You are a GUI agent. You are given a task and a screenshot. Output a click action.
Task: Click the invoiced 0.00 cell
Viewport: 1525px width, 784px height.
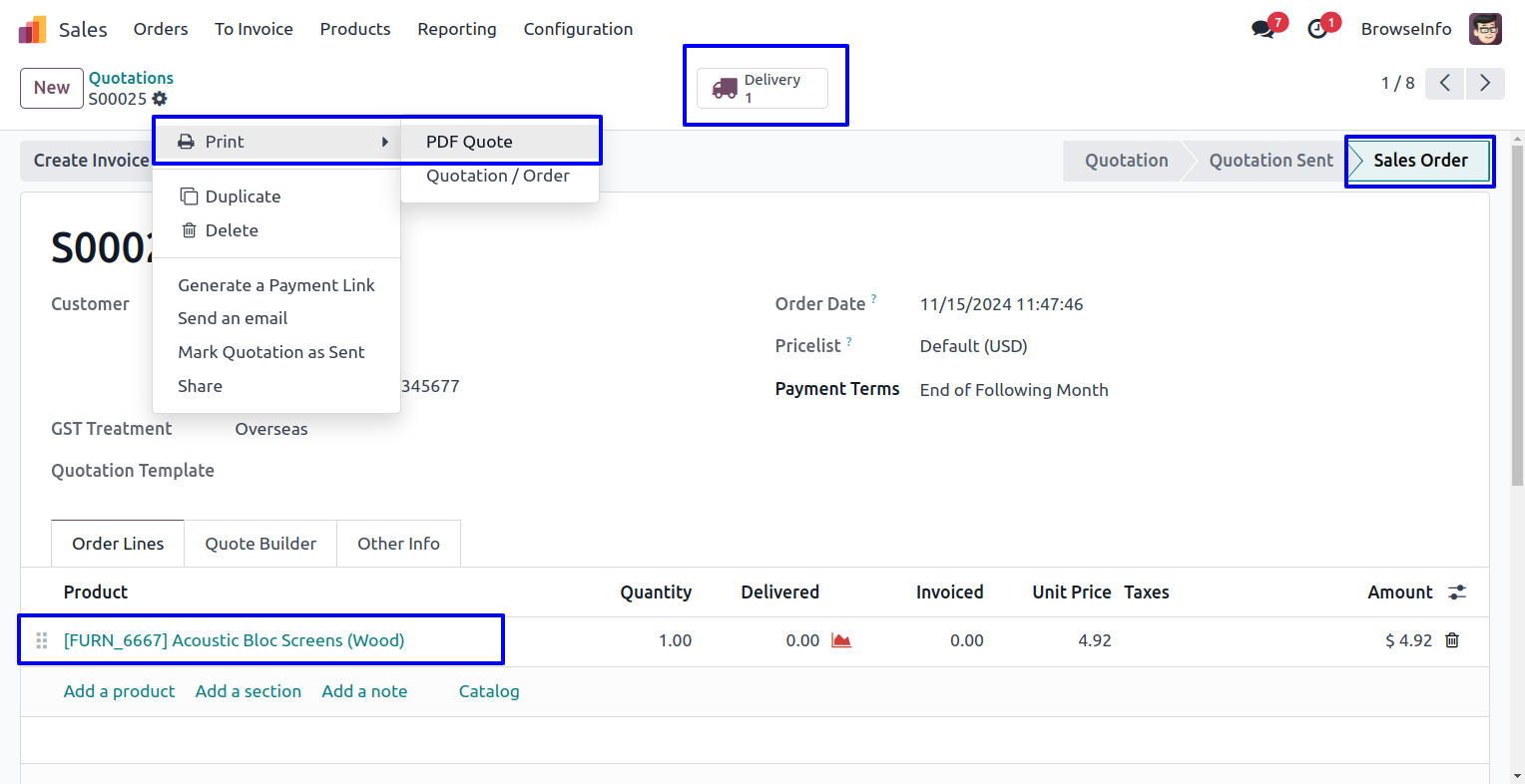point(966,640)
